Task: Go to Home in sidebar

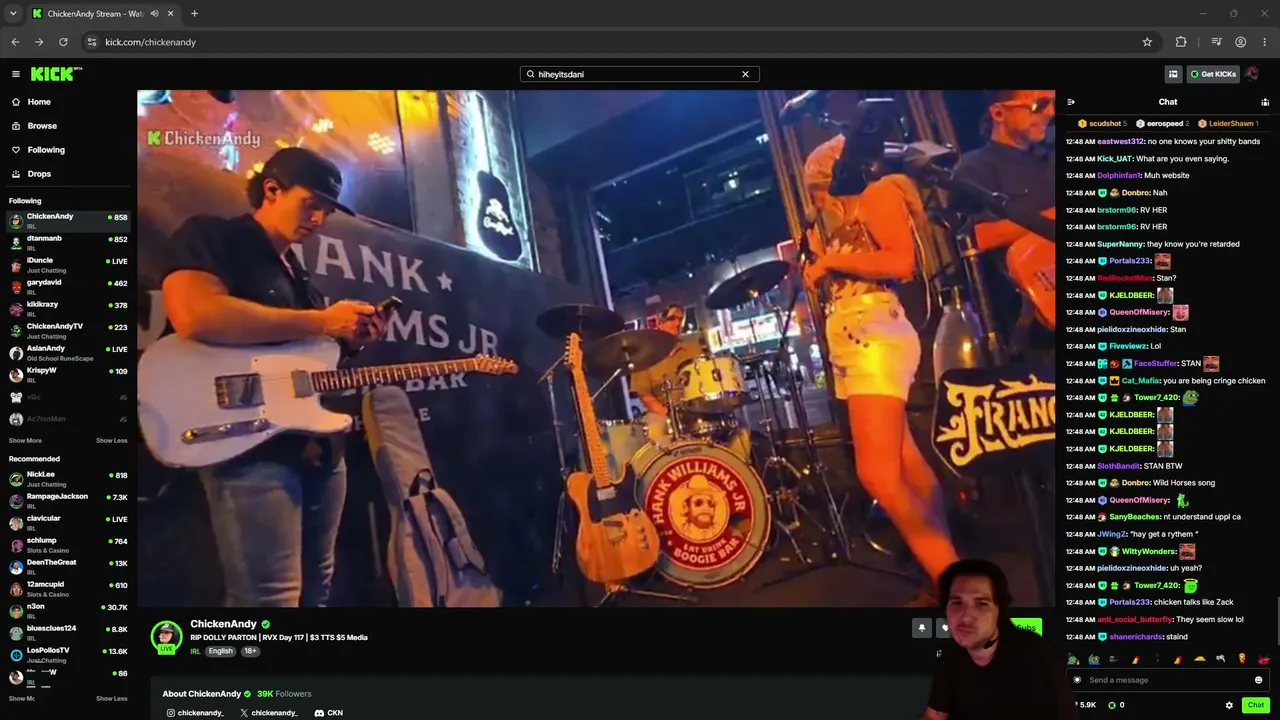Action: coord(39,102)
